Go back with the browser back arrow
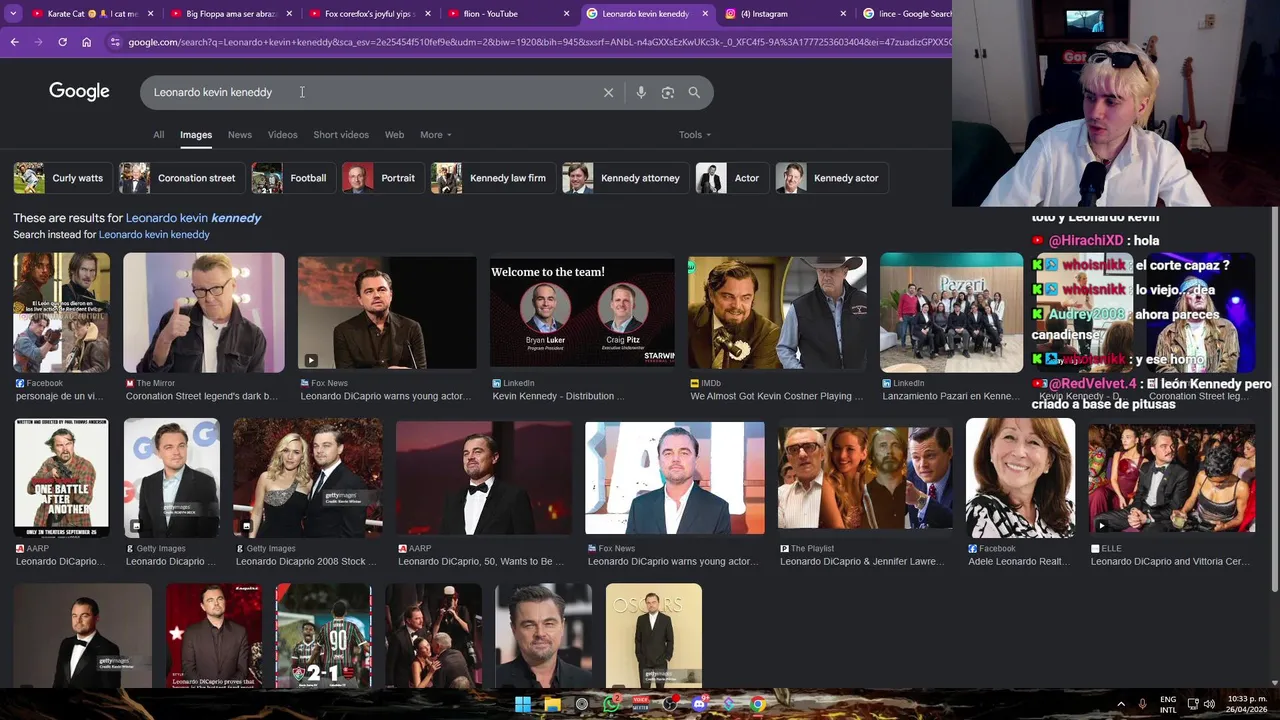The width and height of the screenshot is (1280, 720). [x=14, y=42]
